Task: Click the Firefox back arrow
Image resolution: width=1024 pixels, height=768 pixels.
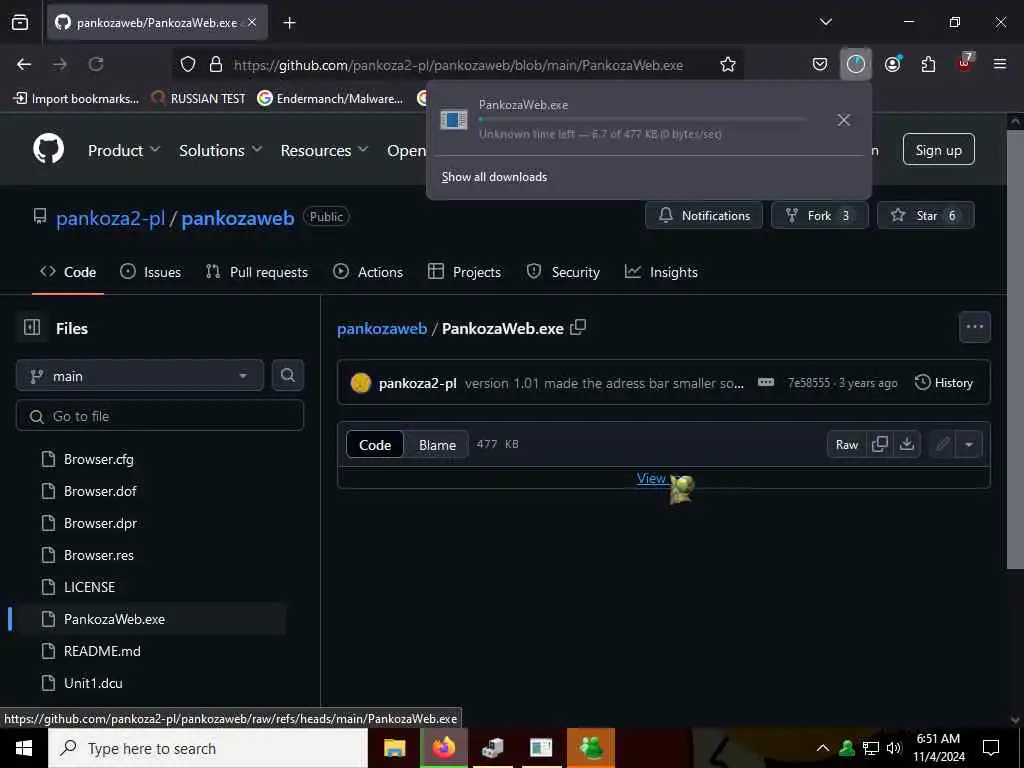Action: 24,64
